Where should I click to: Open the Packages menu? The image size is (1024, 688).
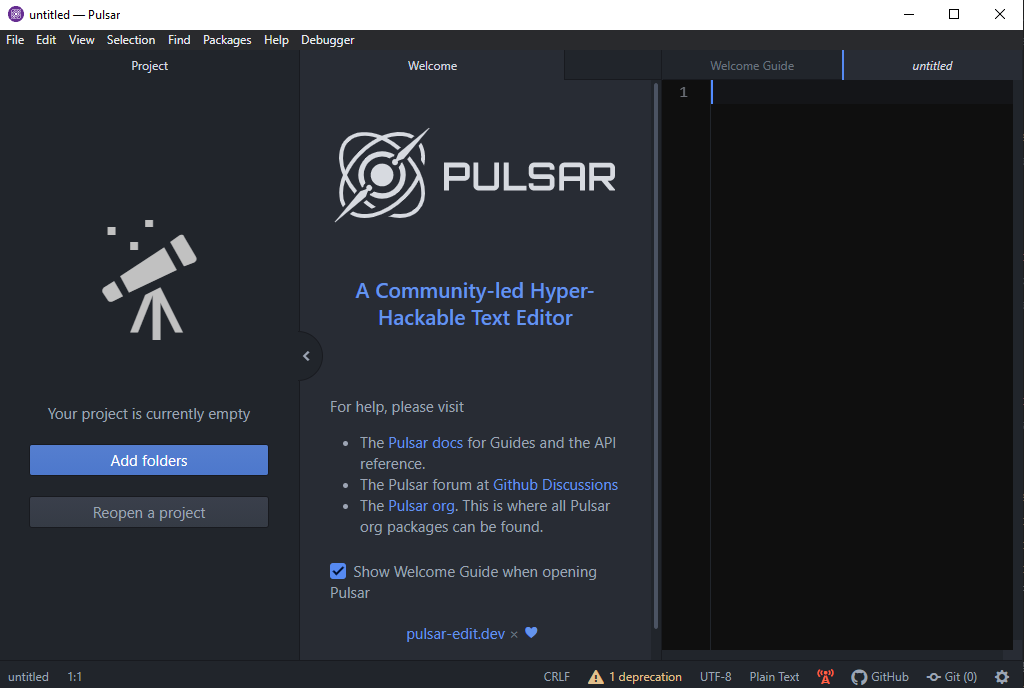coord(227,40)
